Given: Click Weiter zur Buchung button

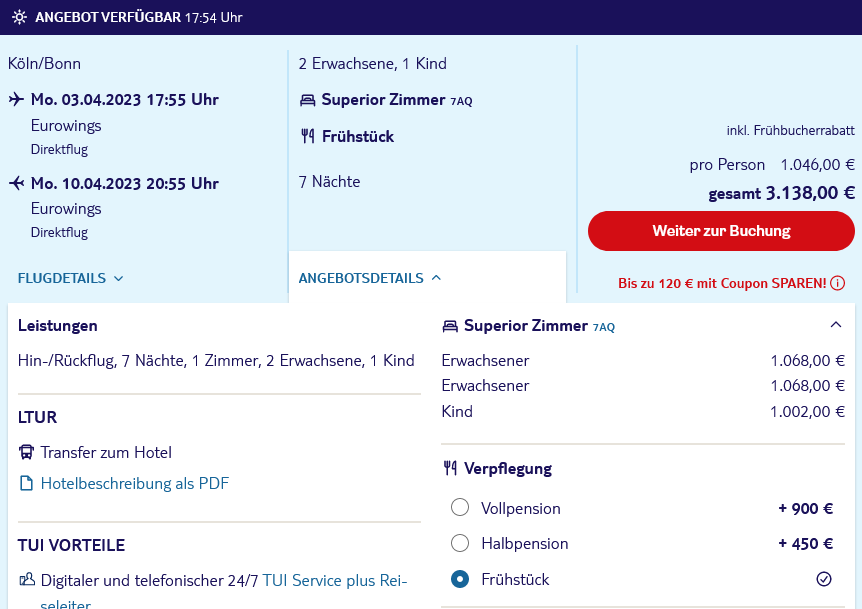Looking at the screenshot, I should pyautogui.click(x=721, y=231).
